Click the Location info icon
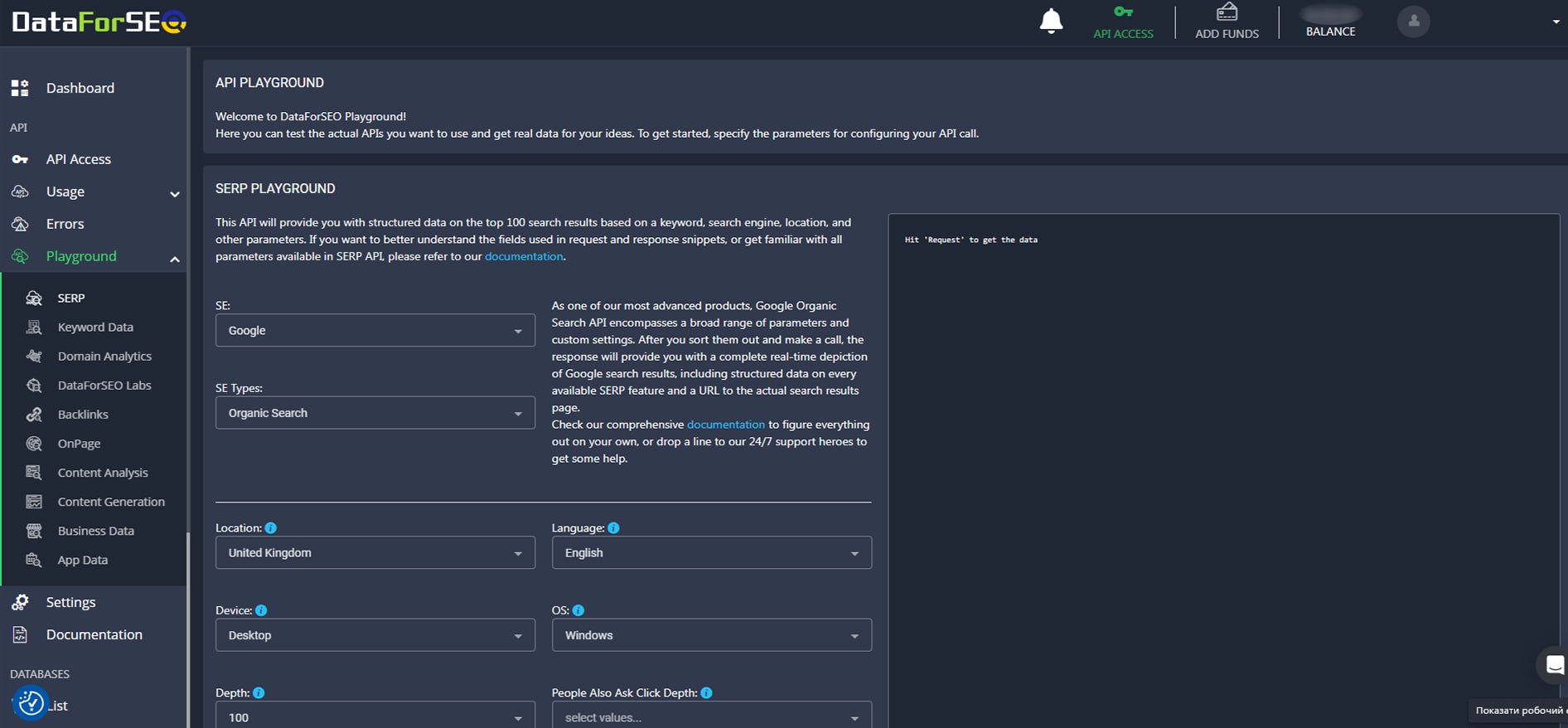Screen dimensions: 1568x728 pos(270,528)
